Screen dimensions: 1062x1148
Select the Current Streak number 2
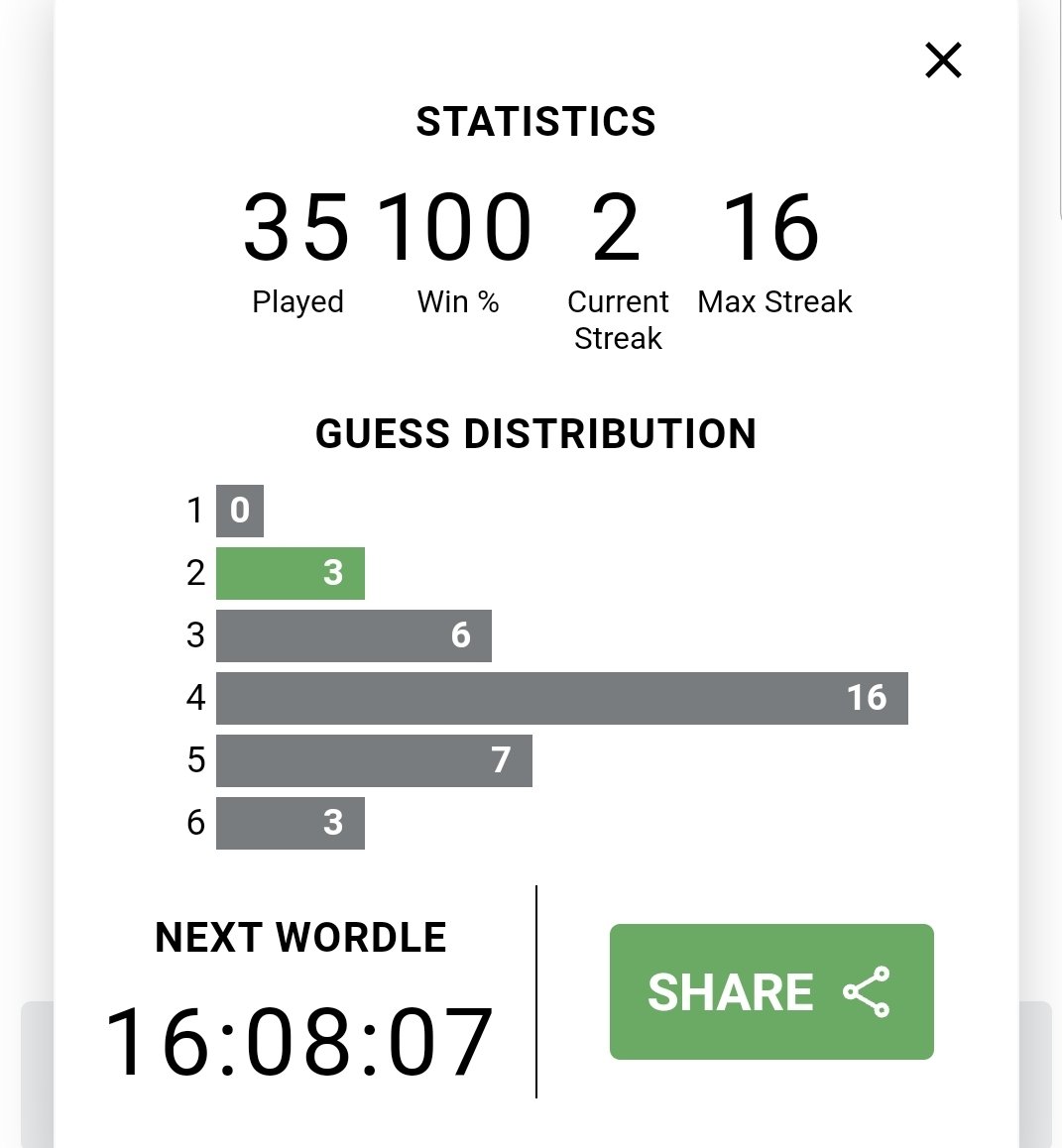pos(616,227)
